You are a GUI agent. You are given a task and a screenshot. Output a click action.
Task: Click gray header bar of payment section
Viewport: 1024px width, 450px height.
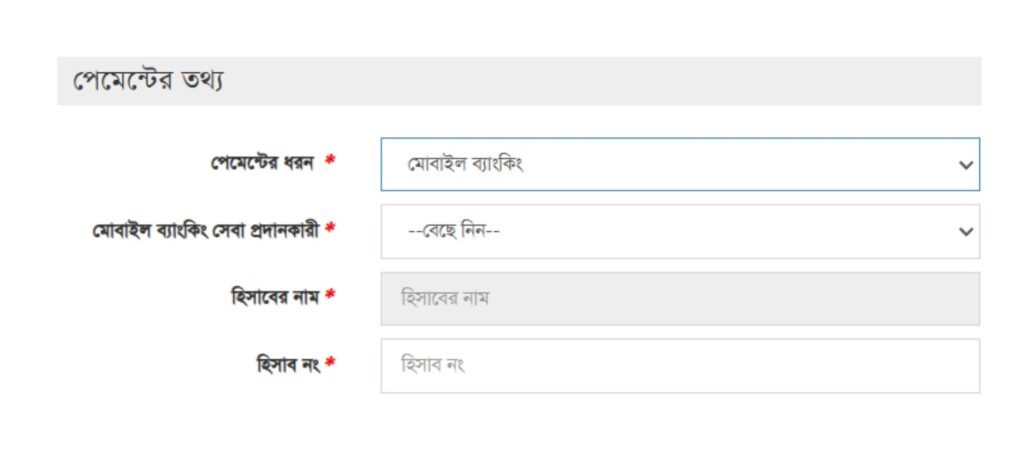click(600, 81)
